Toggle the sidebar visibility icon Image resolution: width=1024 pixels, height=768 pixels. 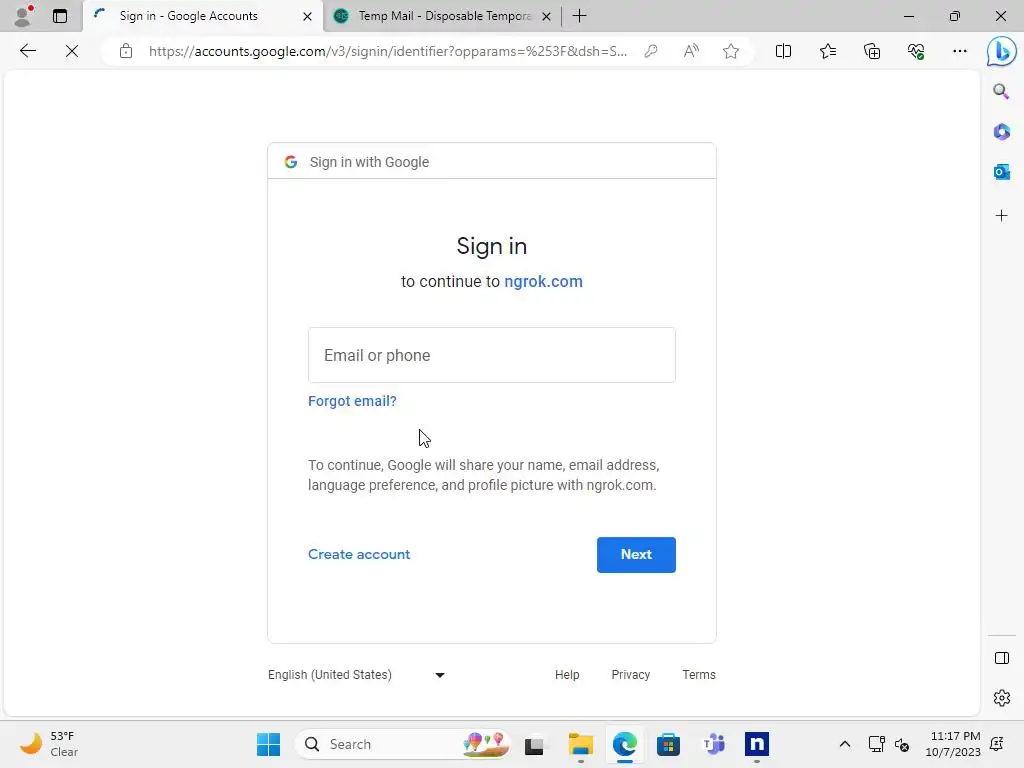click(x=1001, y=658)
